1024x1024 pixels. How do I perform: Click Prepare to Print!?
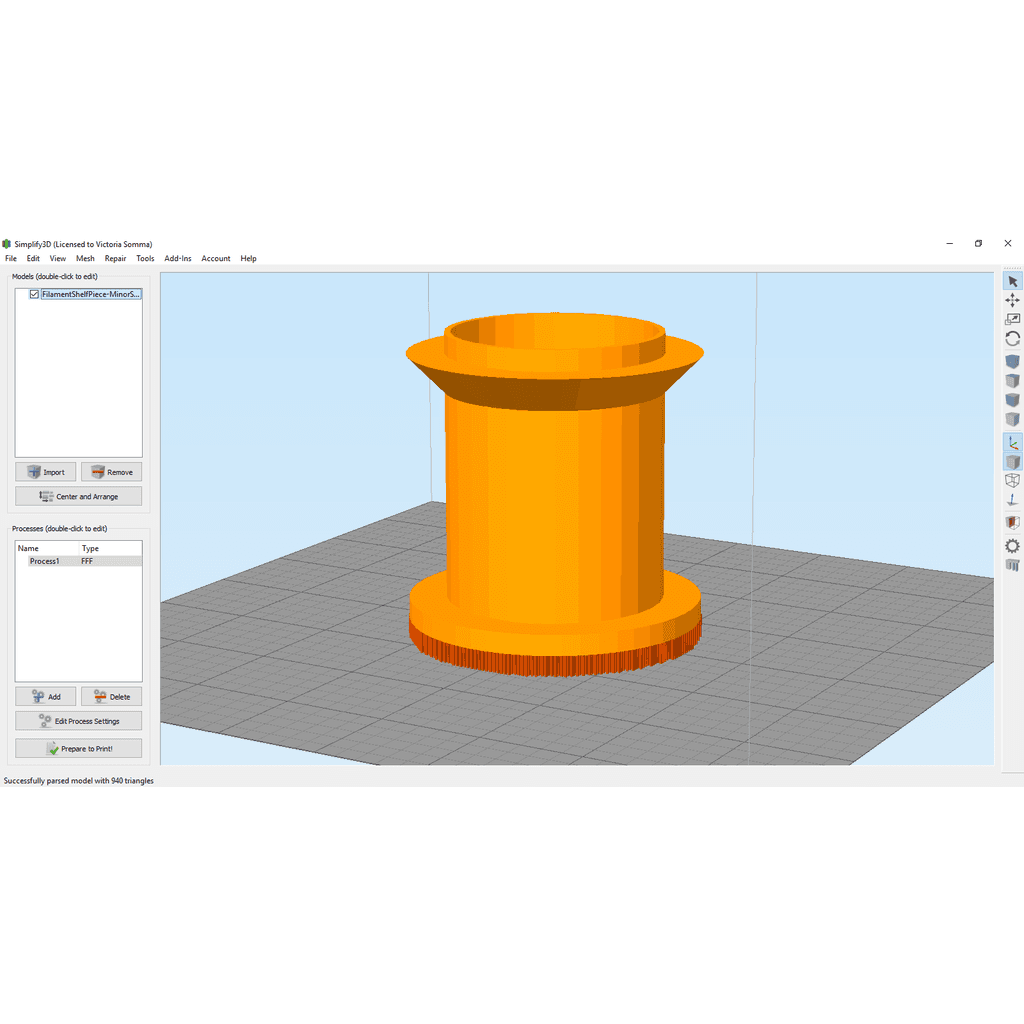[x=78, y=748]
